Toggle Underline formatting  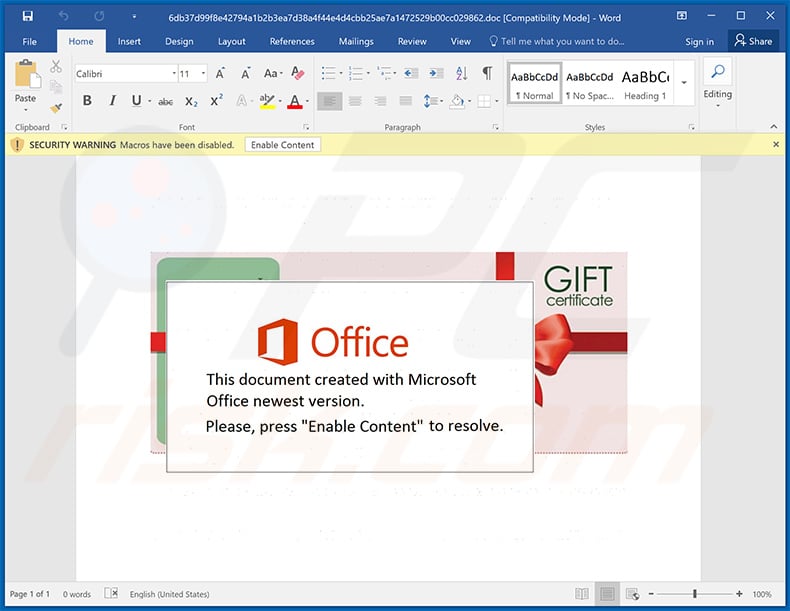click(137, 101)
